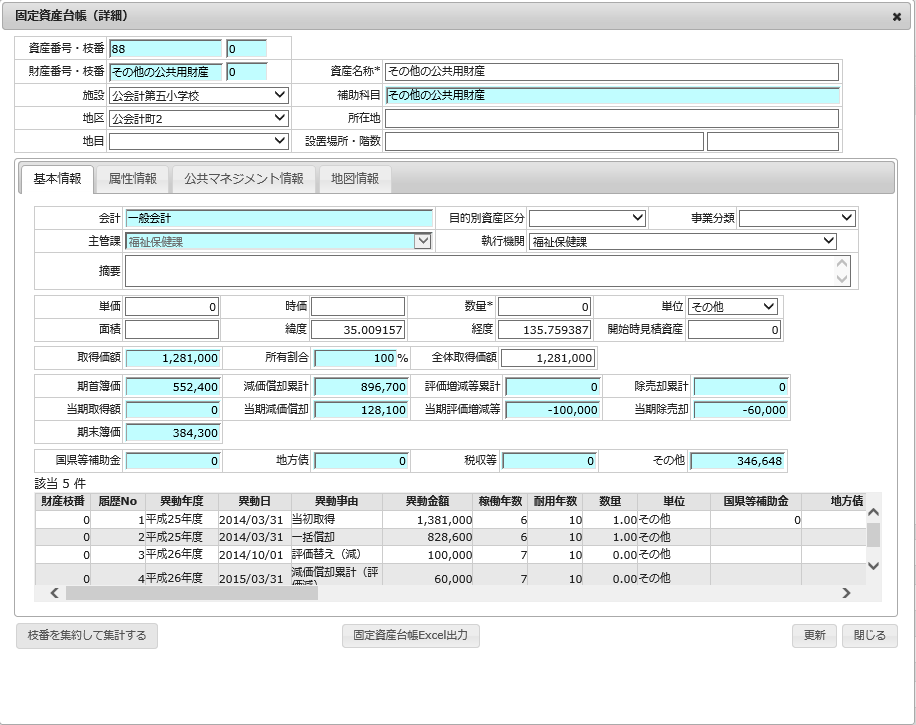Viewport: 916px width, 725px height.
Task: Focus the 当期評価増減等 field -100,000
Action: pyautogui.click(x=553, y=410)
